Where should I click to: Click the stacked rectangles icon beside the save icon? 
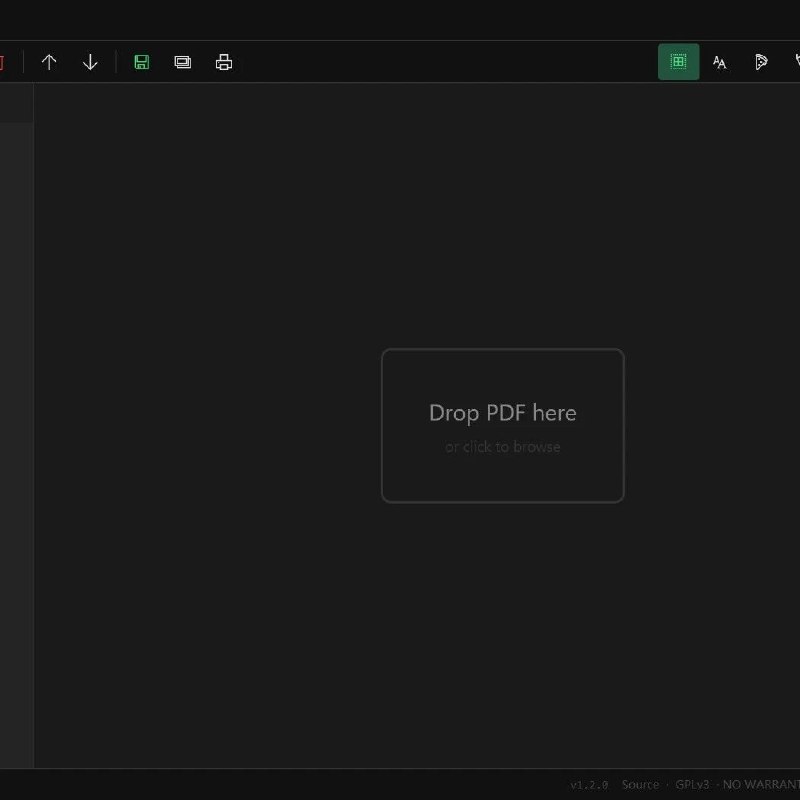[183, 62]
